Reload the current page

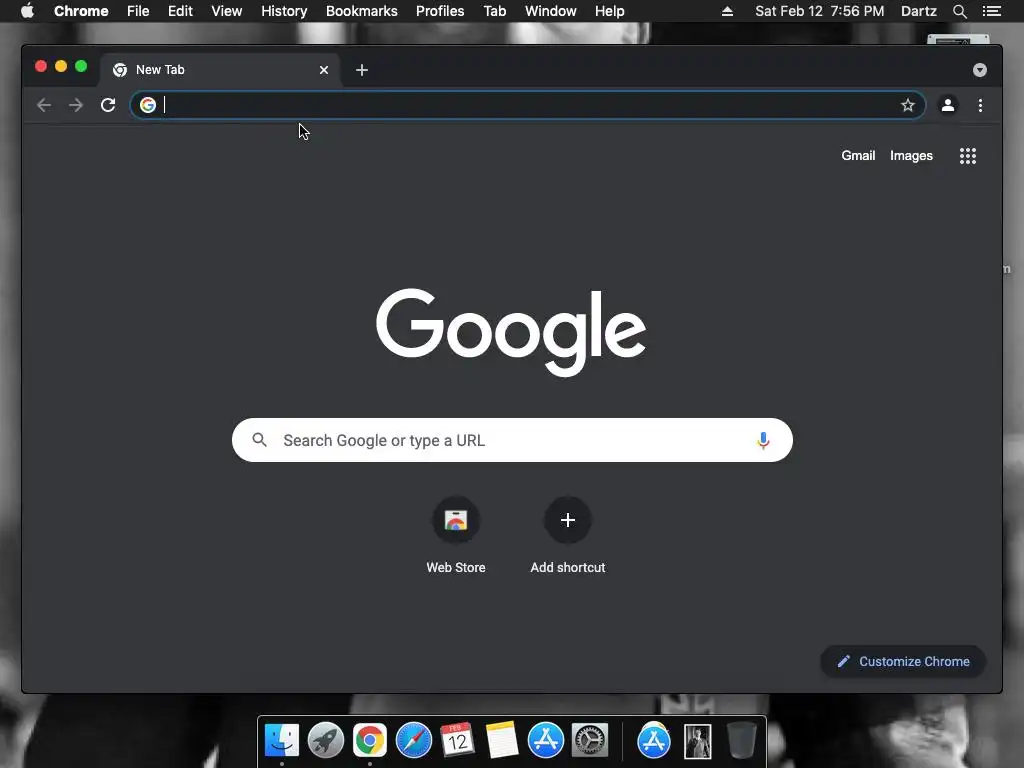[x=108, y=105]
